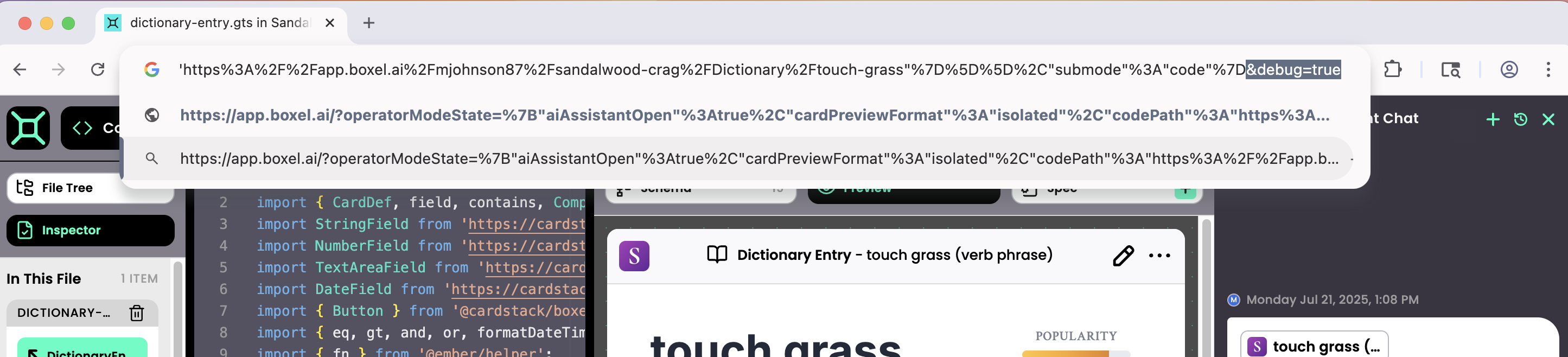Click the book icon in card header

[717, 254]
